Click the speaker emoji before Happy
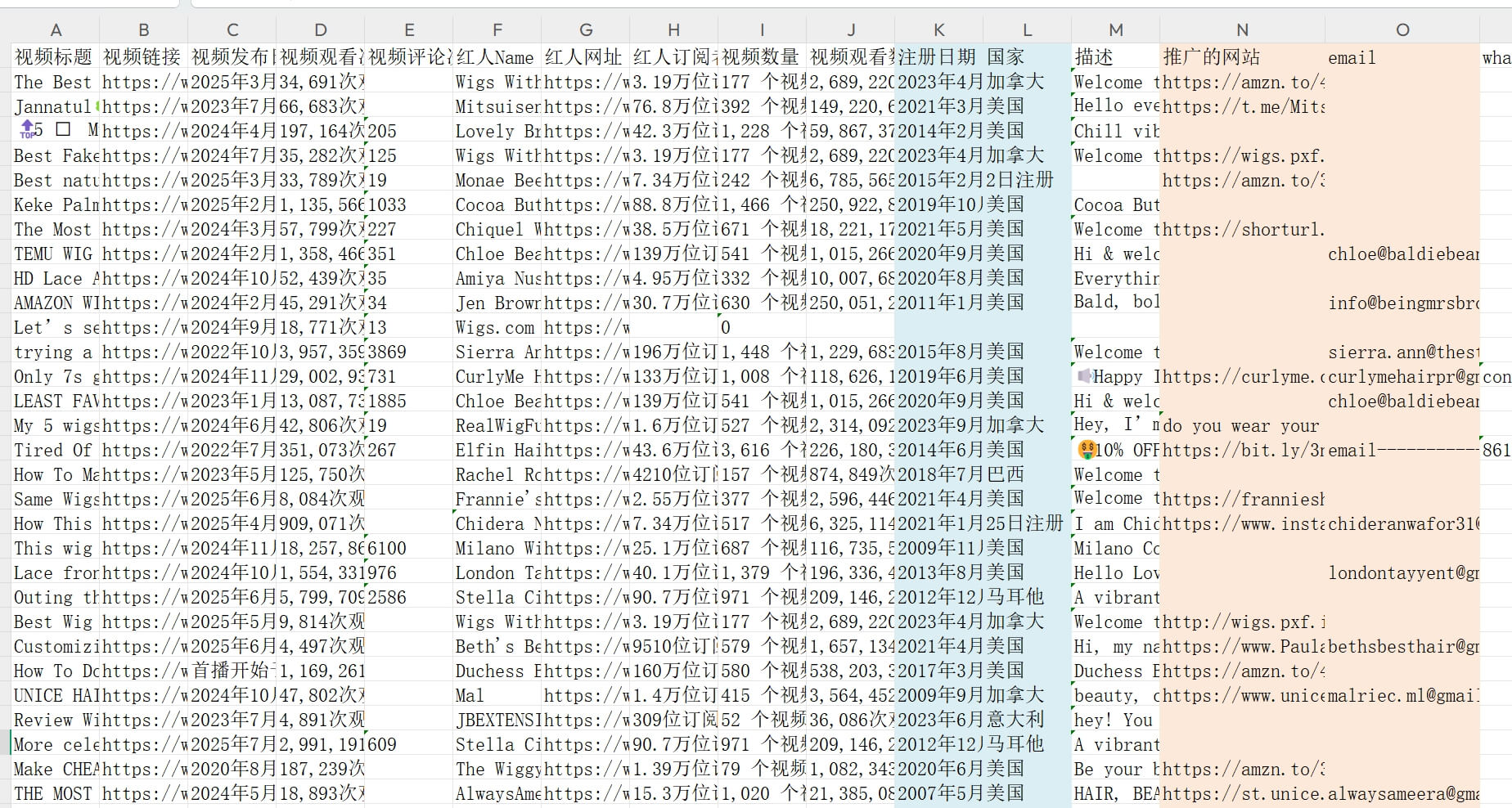 1084,376
